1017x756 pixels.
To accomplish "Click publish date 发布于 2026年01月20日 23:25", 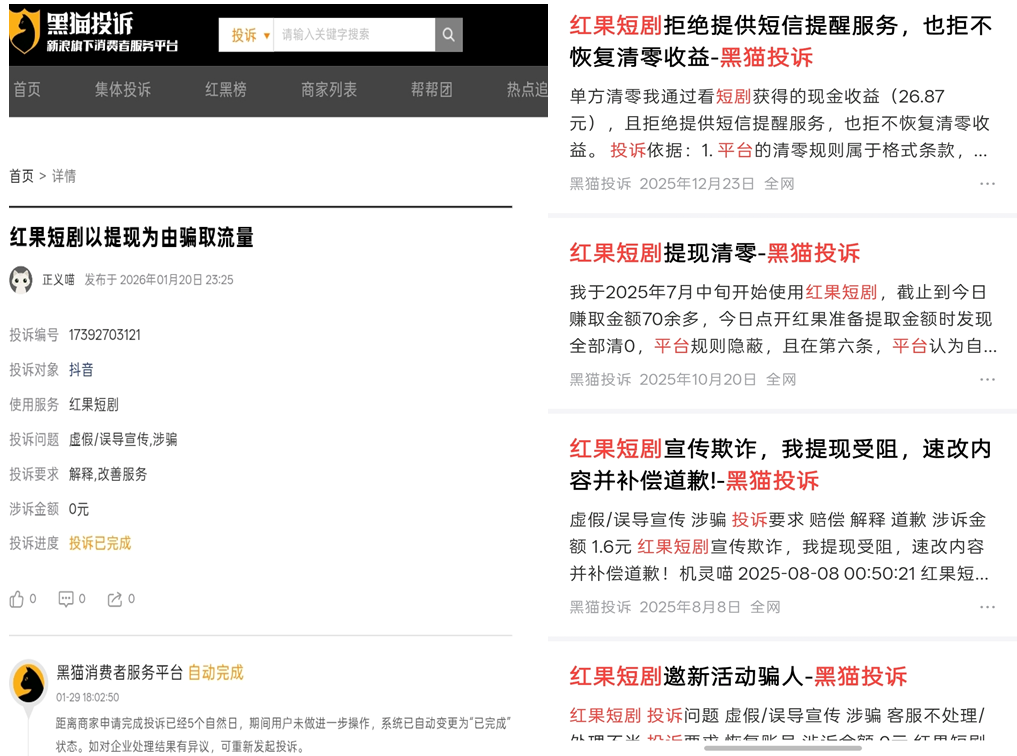I will coord(159,279).
